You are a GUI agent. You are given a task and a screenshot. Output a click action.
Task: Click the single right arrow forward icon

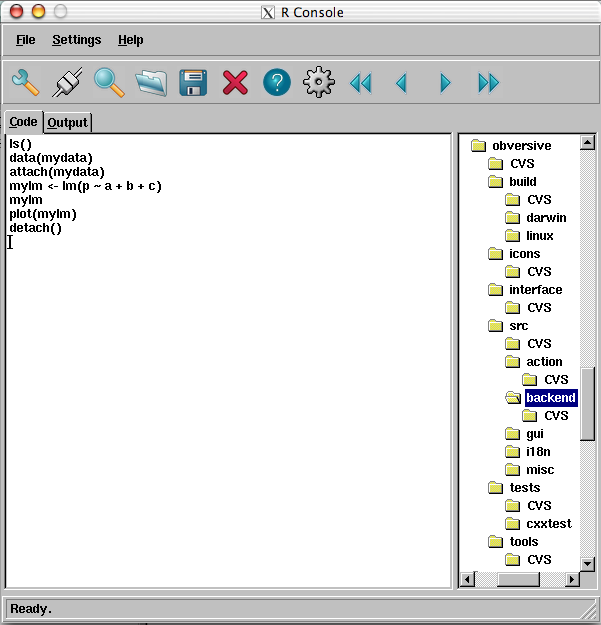tap(445, 83)
